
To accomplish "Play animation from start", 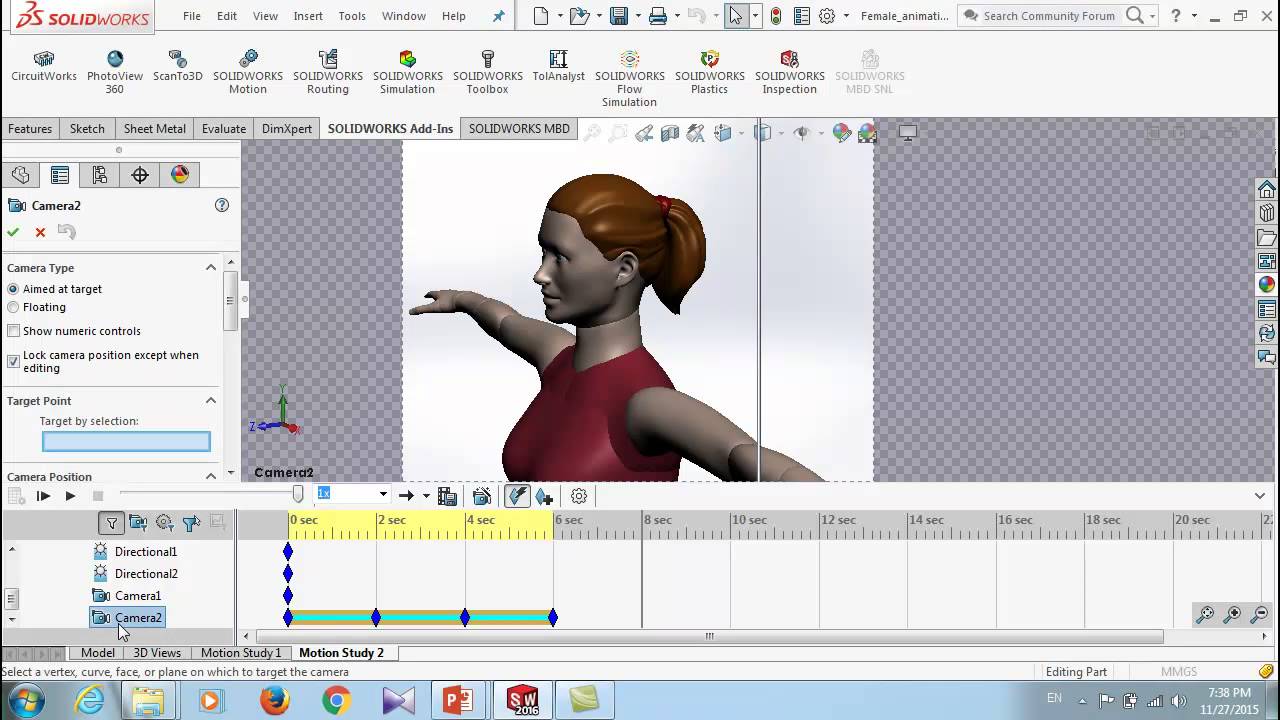I will 43,496.
